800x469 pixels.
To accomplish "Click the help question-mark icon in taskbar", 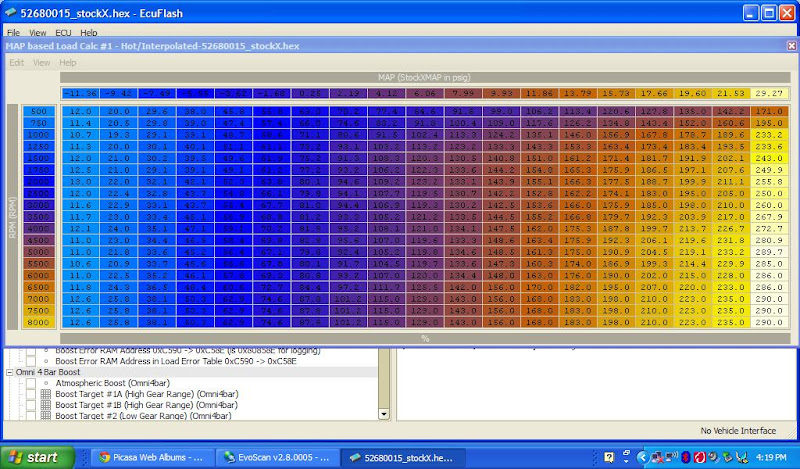I will click(609, 457).
